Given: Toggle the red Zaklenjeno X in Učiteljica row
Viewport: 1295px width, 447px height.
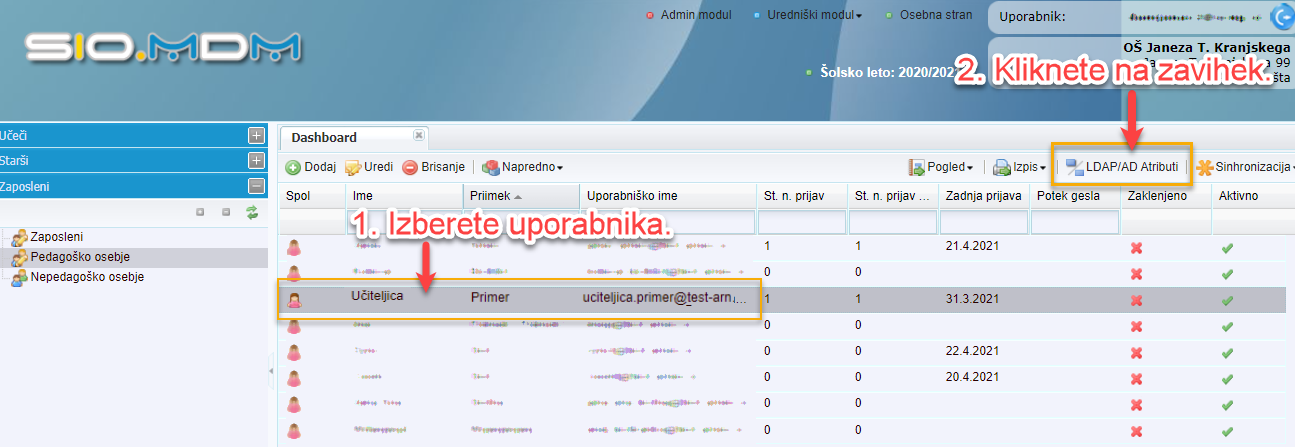Looking at the screenshot, I should pyautogui.click(x=1136, y=298).
